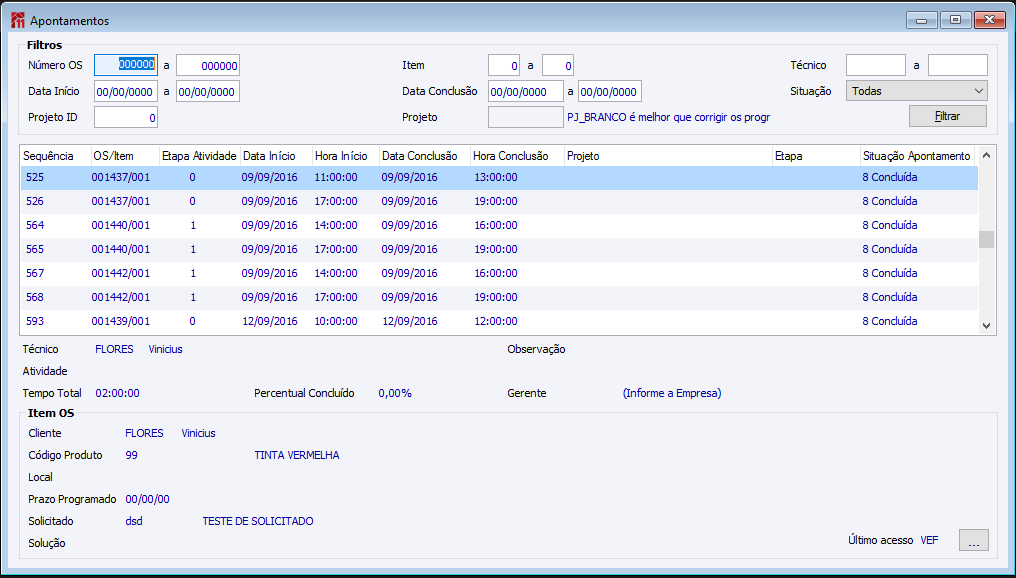
Task: Click the ellipsis button beside Último acesso
Action: coord(973,540)
